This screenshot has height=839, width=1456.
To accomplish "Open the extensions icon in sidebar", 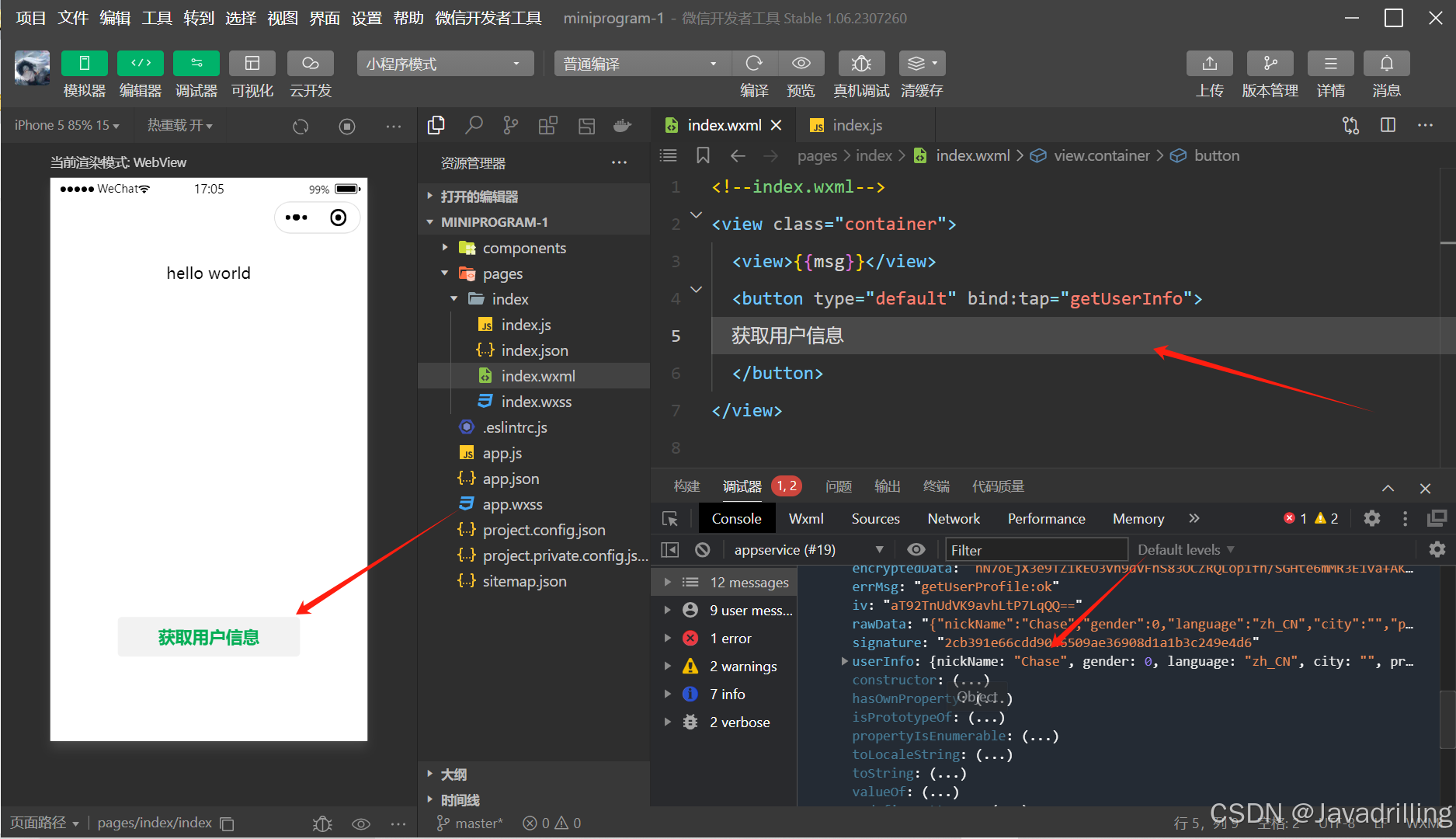I will [548, 125].
